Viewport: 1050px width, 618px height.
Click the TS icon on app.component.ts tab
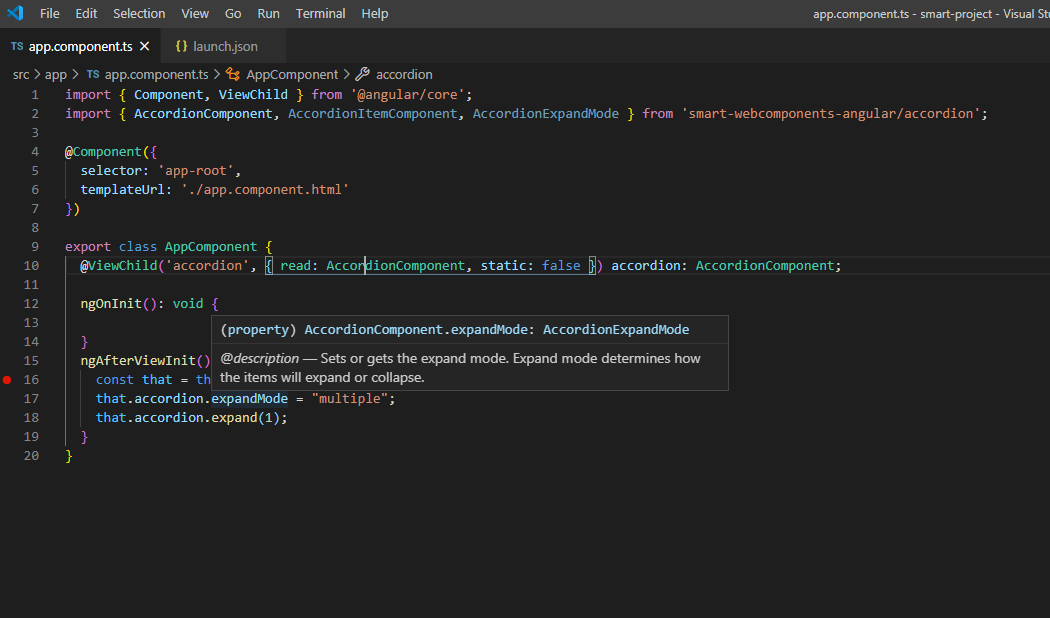coord(17,47)
